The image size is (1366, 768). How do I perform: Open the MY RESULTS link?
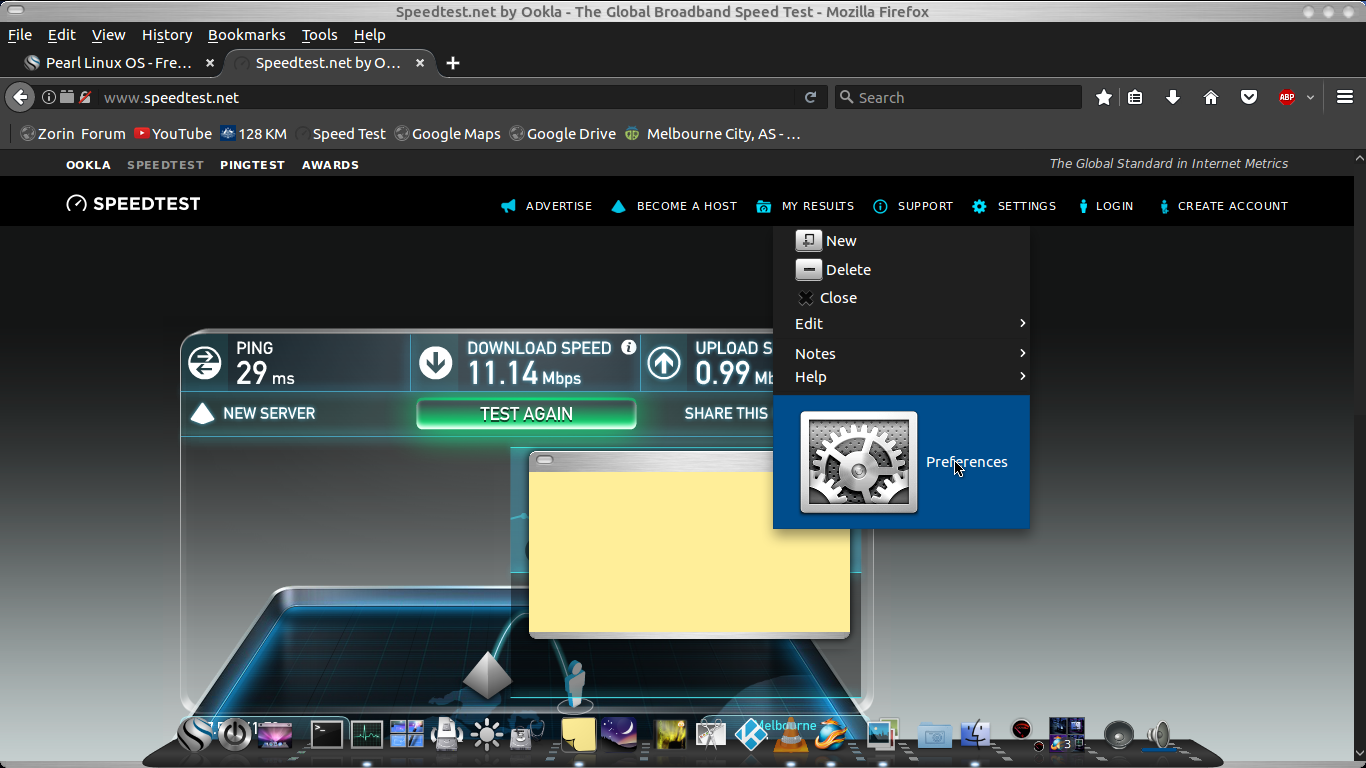pos(817,206)
